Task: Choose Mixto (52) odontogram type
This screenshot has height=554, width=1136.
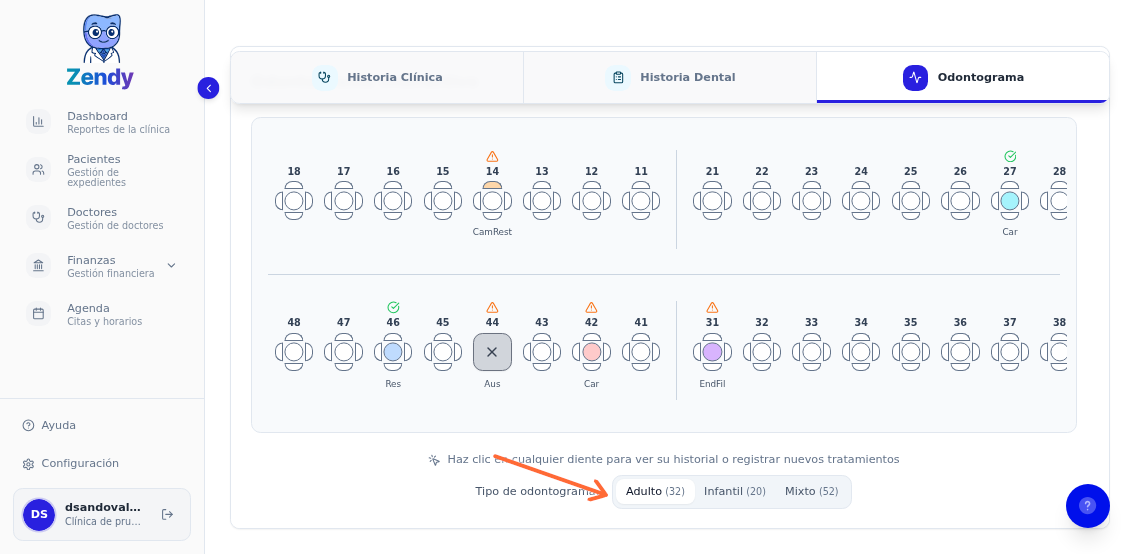Action: [811, 491]
